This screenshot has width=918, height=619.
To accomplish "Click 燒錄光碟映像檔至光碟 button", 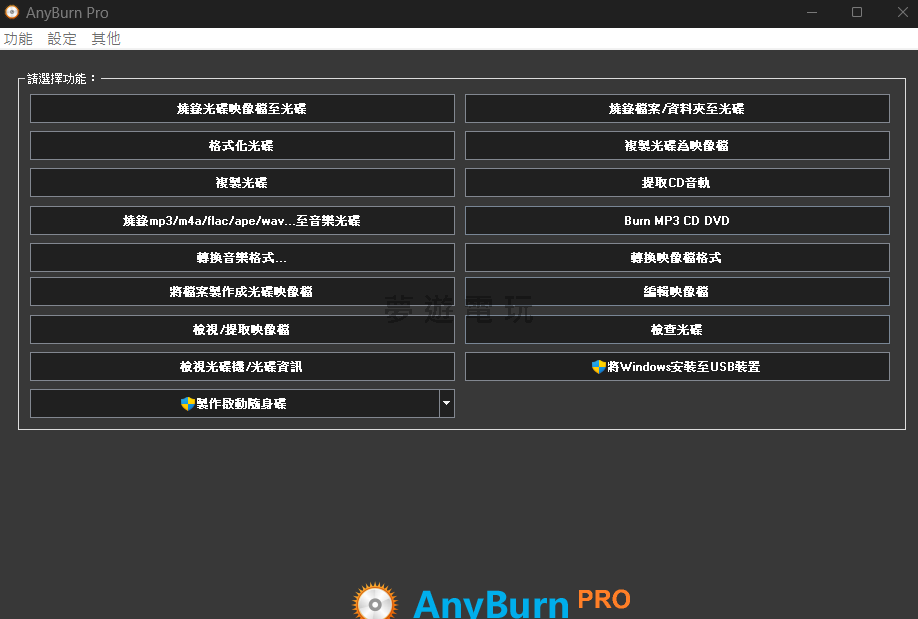I will 242,108.
